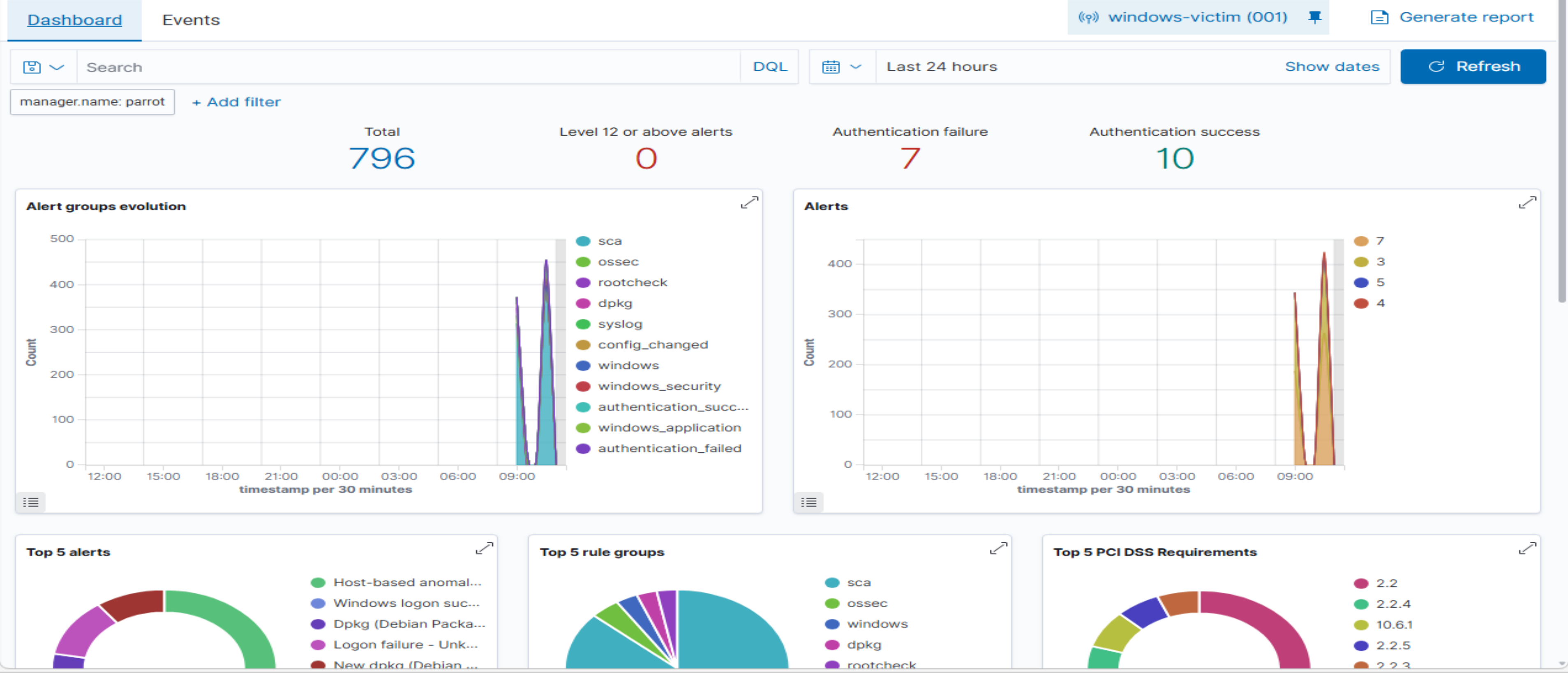
Task: Click the rootcheck legend color dot in evolution chart
Action: coord(583,282)
